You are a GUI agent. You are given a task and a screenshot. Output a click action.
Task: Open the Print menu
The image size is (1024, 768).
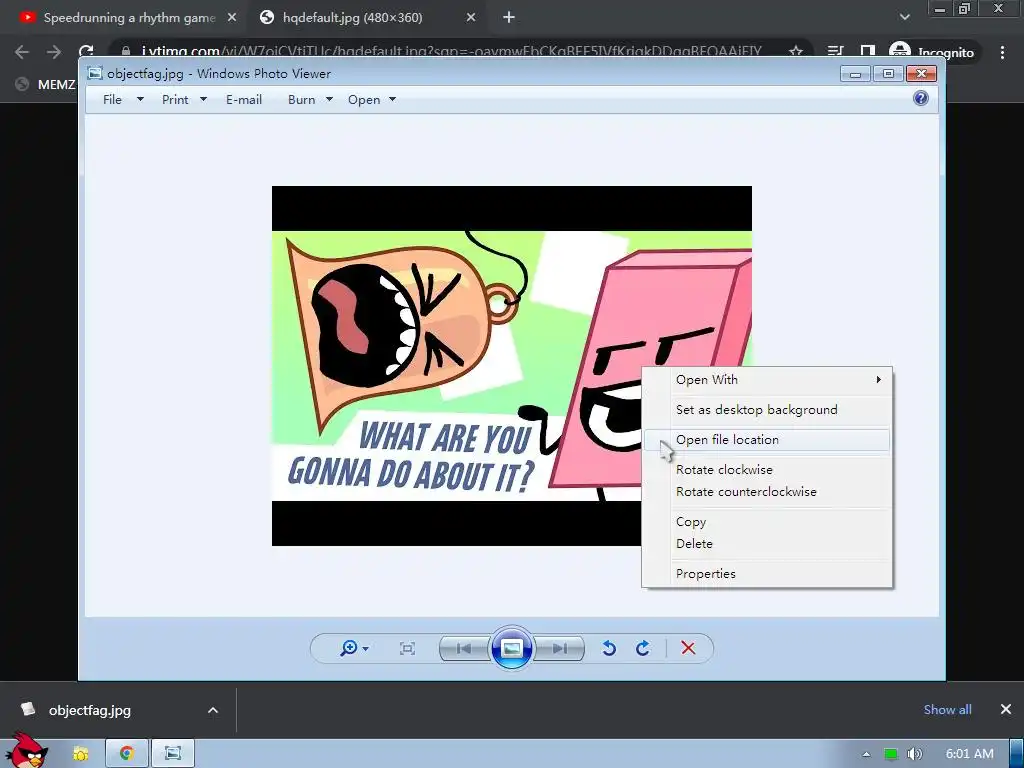[175, 99]
